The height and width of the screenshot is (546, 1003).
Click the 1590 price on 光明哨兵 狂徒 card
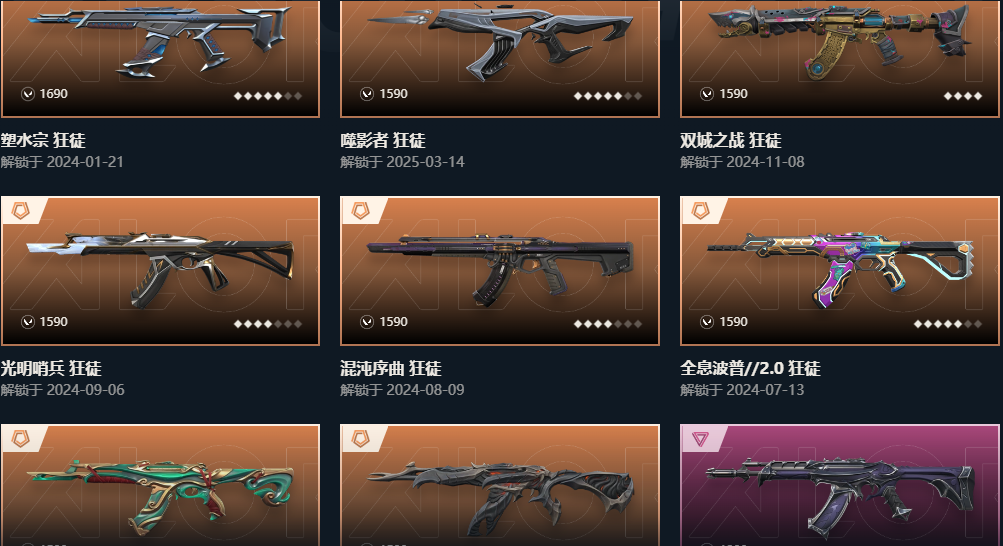(54, 322)
